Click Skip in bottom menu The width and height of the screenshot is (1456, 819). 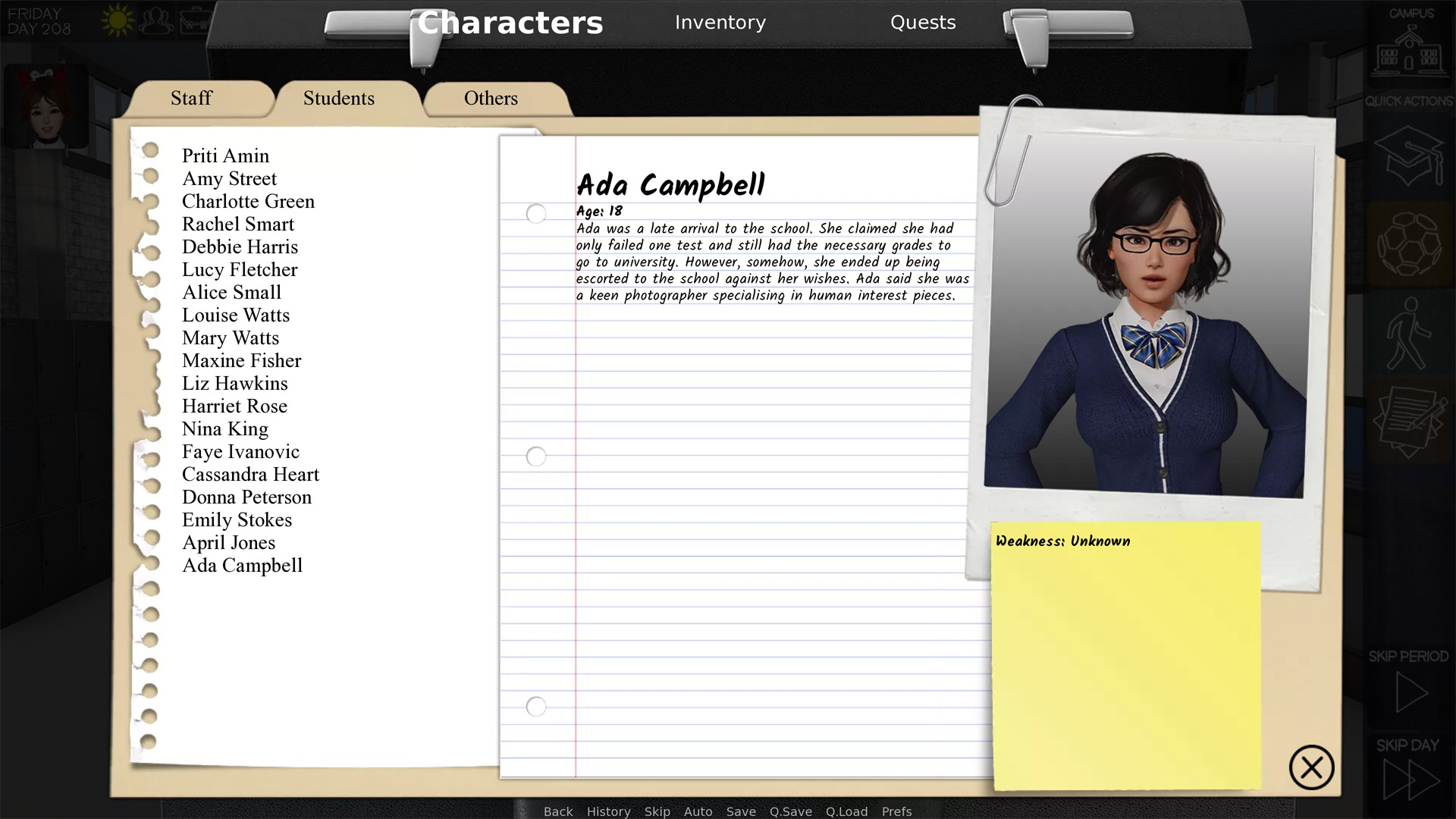657,811
